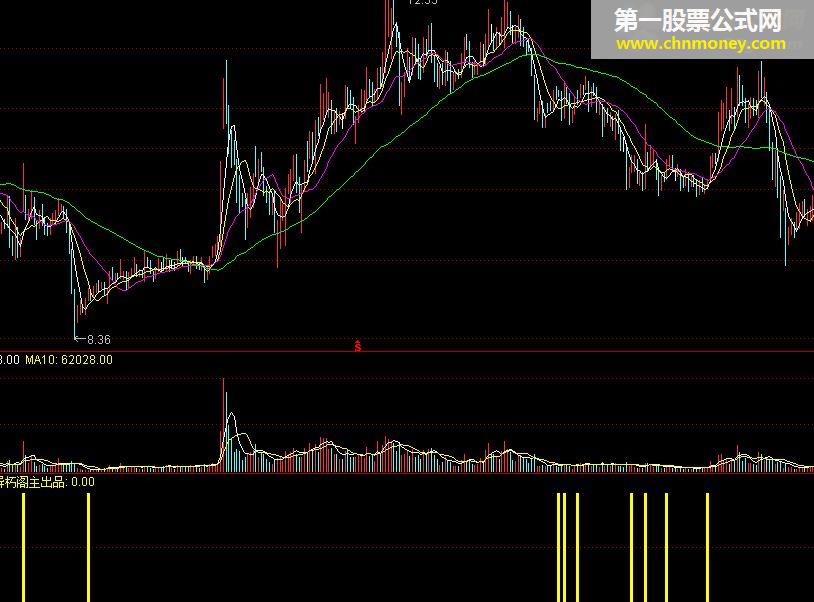Screen dimensions: 814x602
Task: Click the red S marker on the chart baseline
Action: tap(358, 346)
